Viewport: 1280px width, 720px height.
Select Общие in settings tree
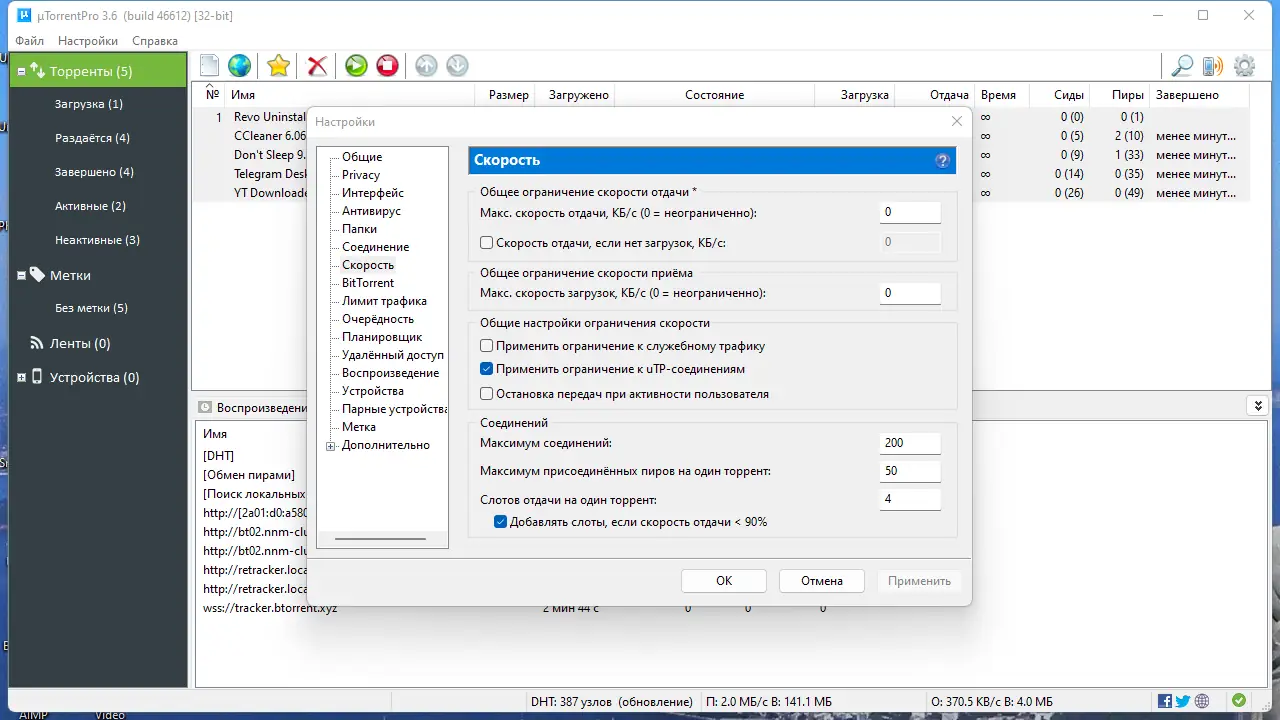click(362, 157)
